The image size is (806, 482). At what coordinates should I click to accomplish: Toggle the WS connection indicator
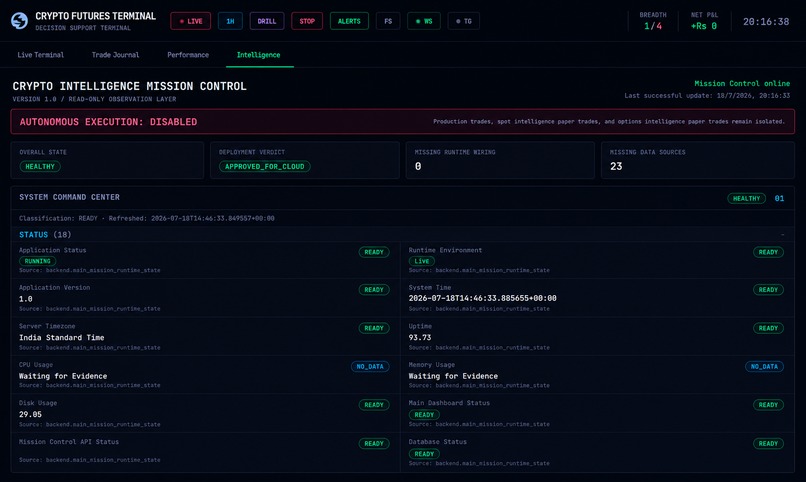424,21
